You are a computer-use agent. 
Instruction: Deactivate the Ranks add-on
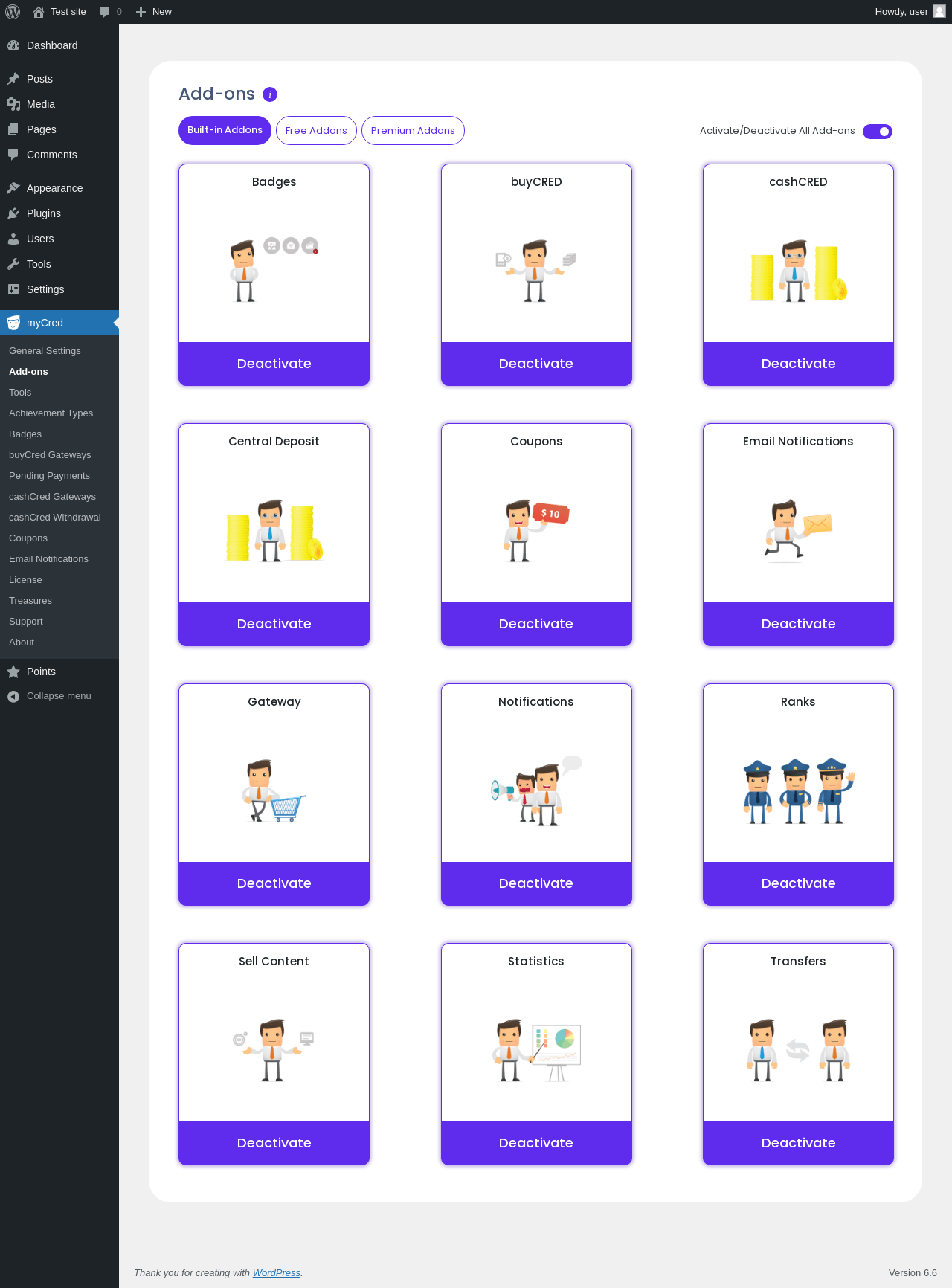(798, 883)
